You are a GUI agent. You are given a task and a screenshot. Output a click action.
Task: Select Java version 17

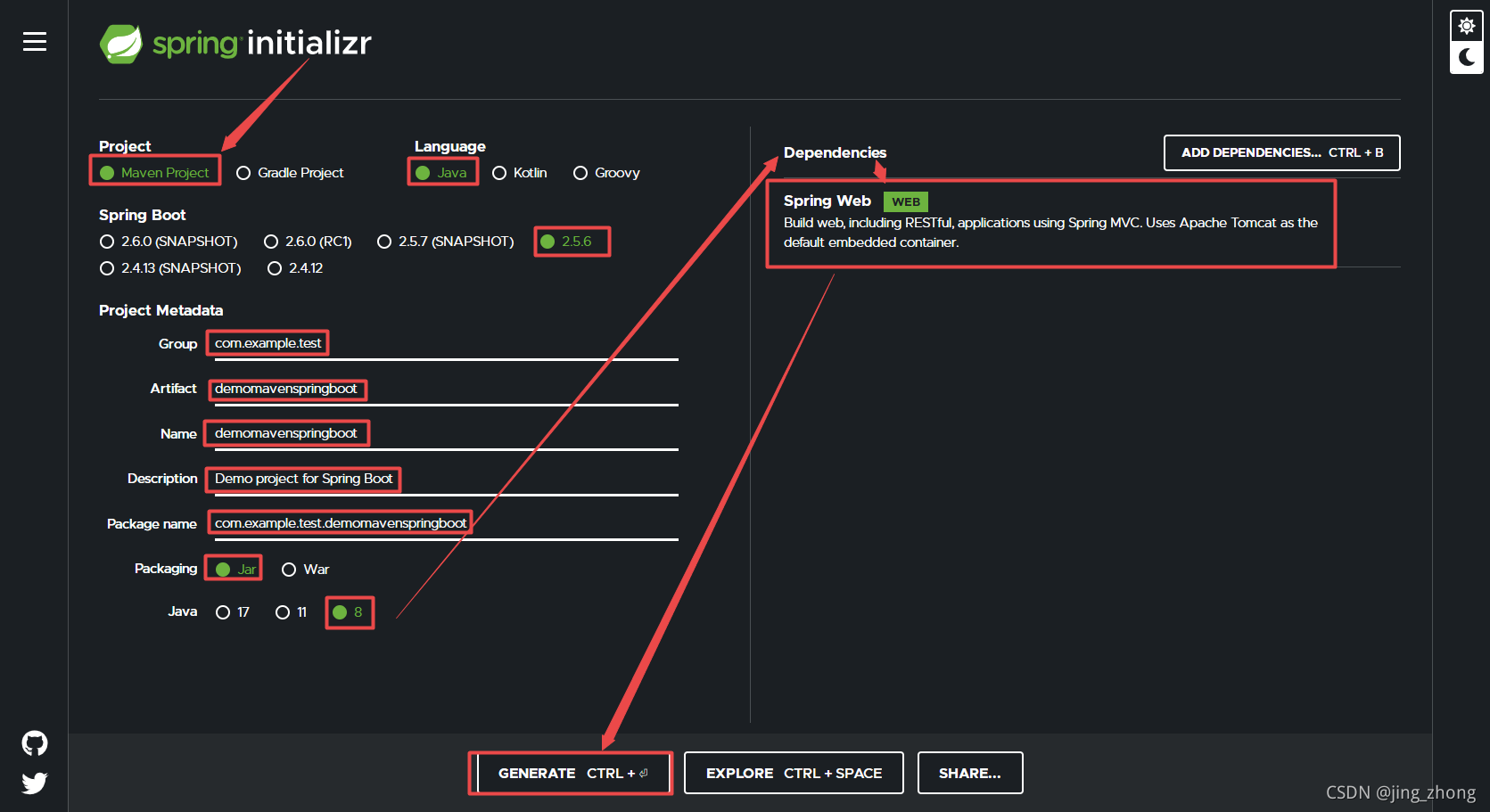pos(233,612)
